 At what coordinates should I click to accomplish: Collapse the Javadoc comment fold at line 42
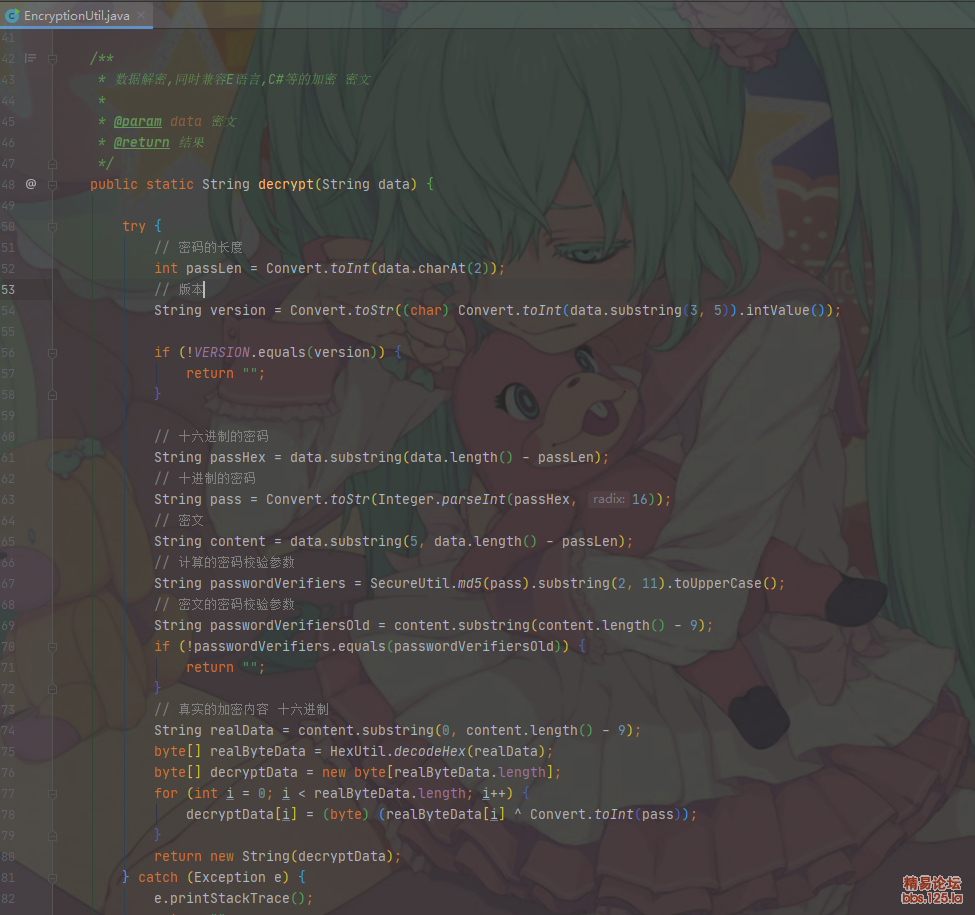click(x=52, y=59)
